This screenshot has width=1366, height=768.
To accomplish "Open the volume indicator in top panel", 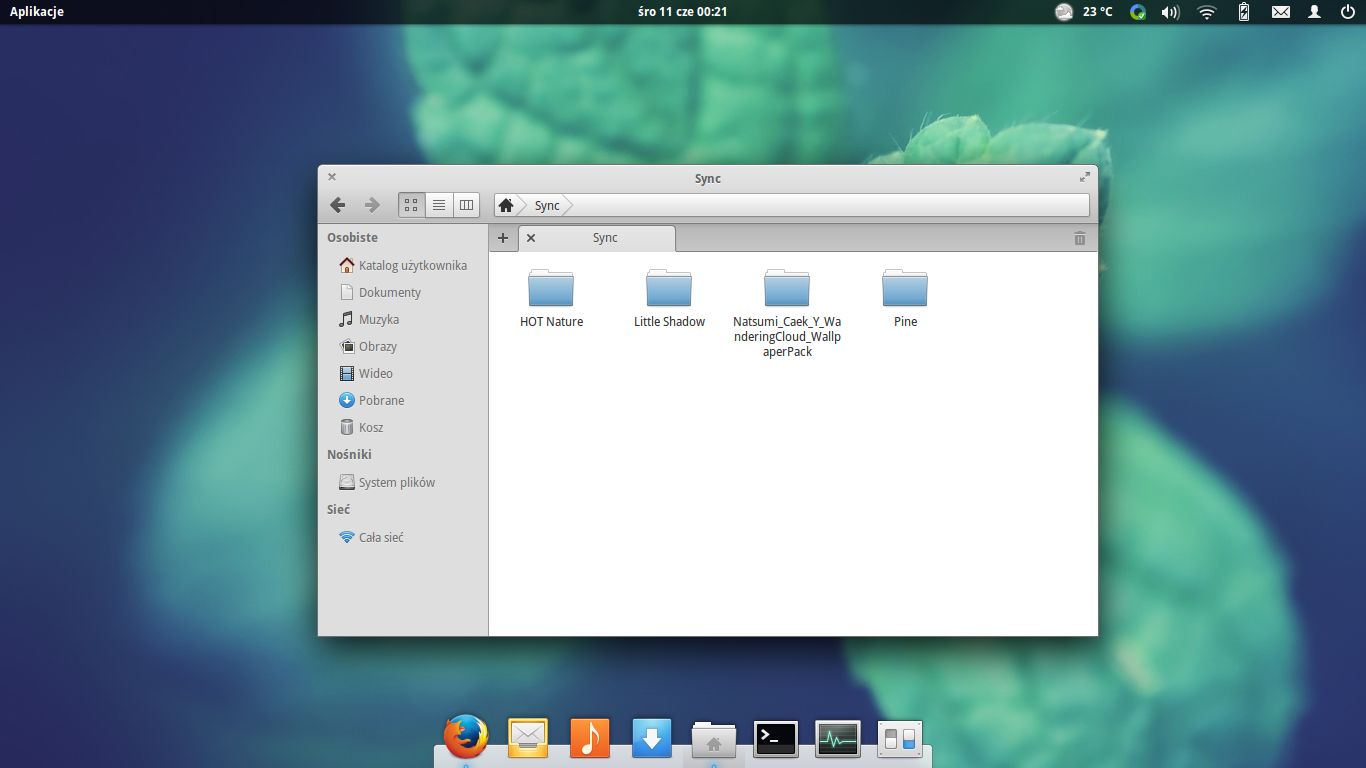I will pyautogui.click(x=1170, y=12).
